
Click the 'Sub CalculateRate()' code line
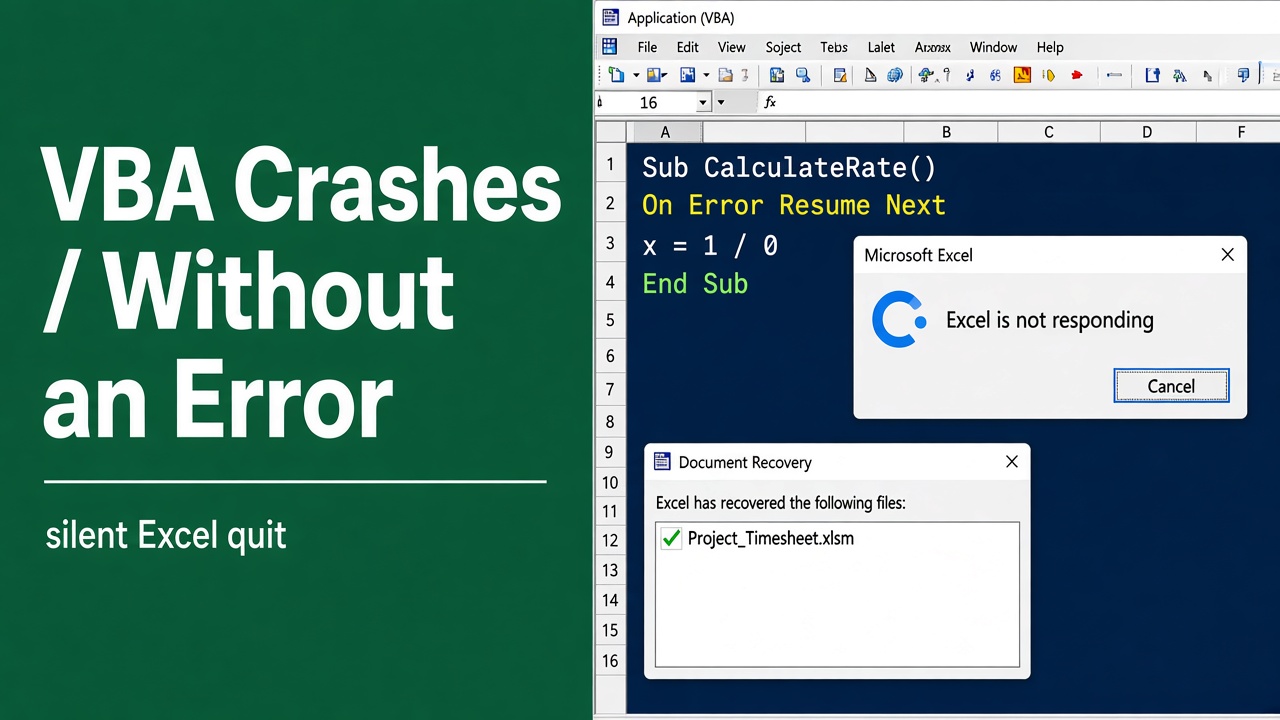click(x=789, y=168)
